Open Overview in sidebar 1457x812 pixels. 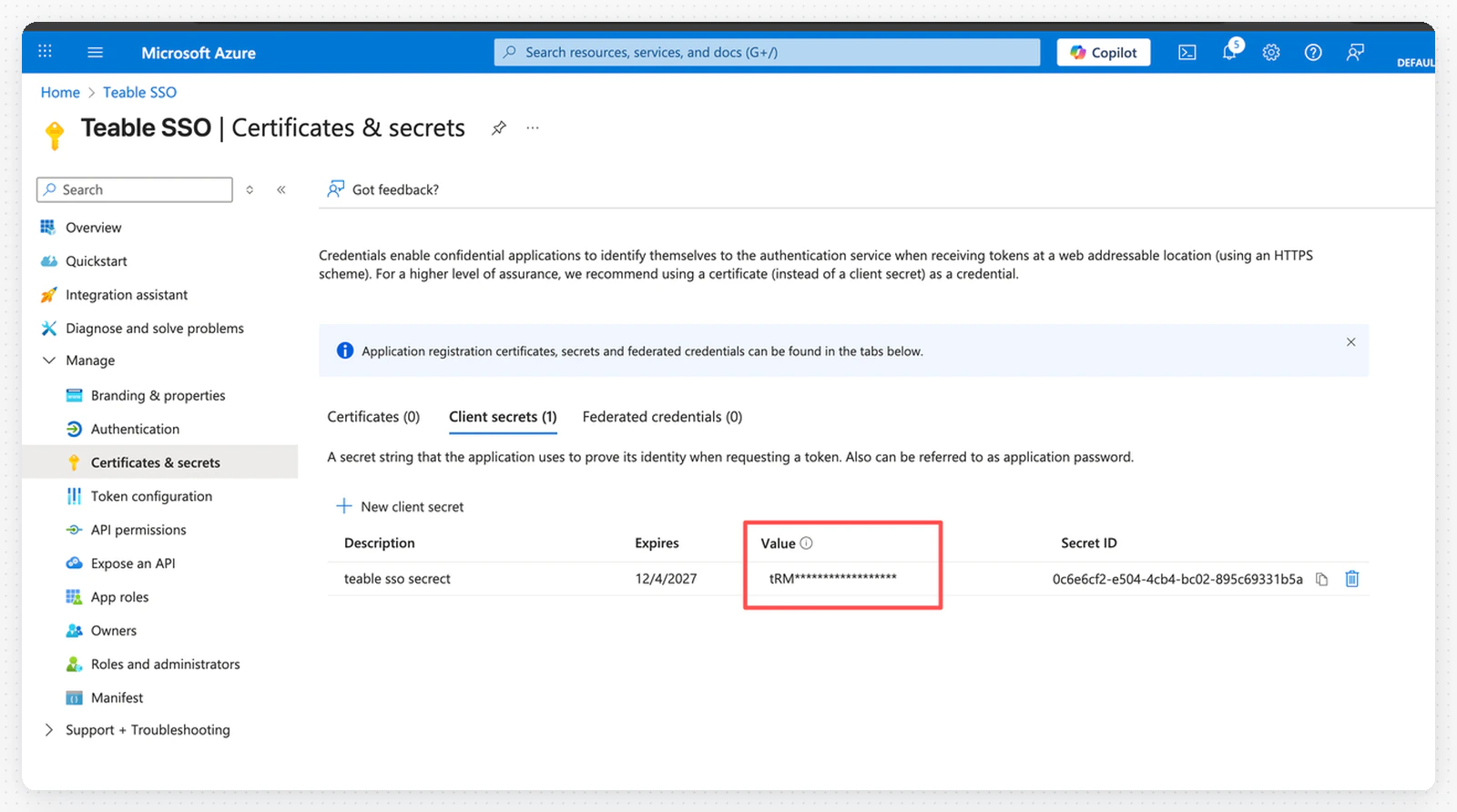click(x=93, y=228)
